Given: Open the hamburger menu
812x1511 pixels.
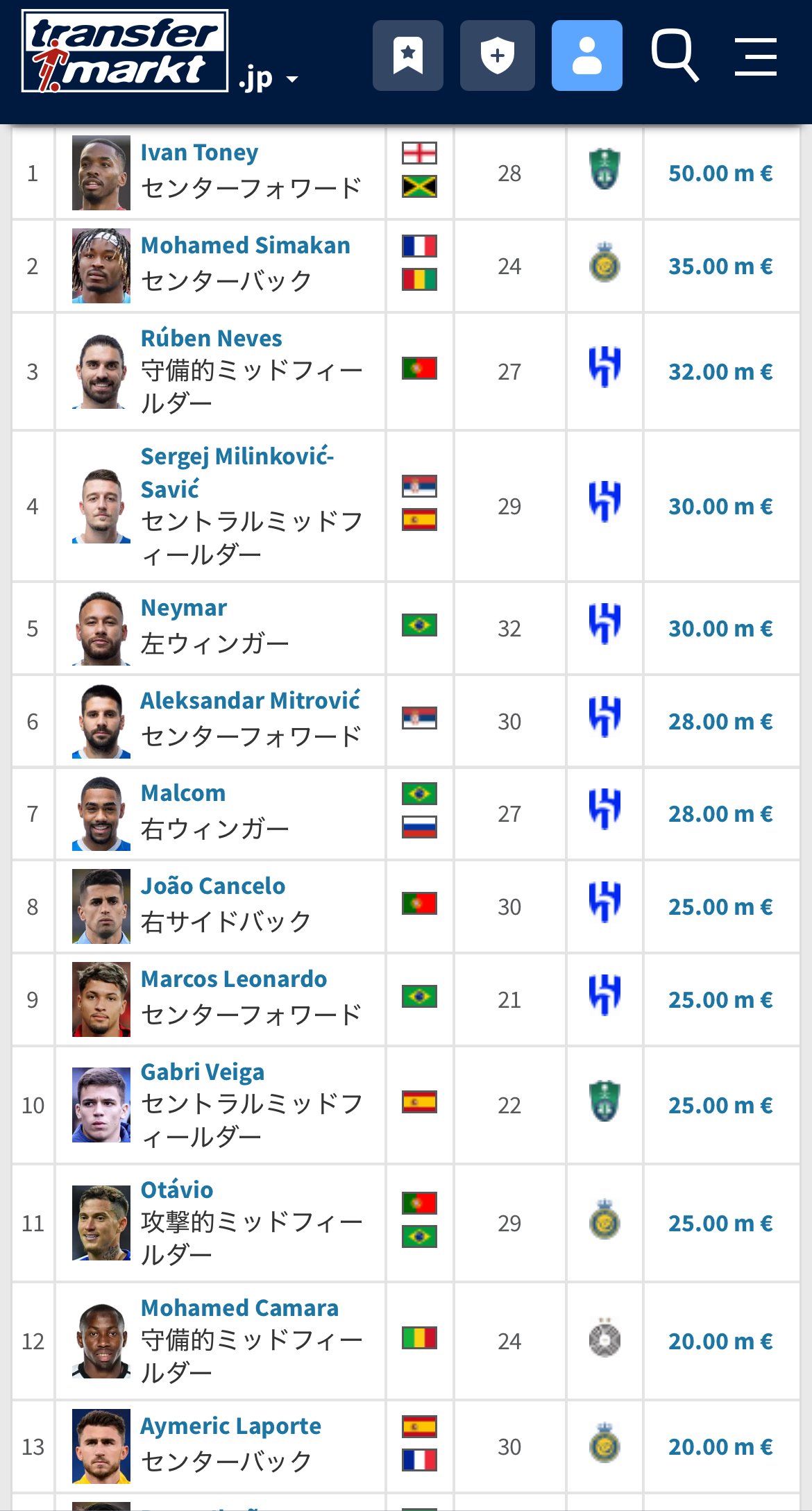Looking at the screenshot, I should pos(756,57).
